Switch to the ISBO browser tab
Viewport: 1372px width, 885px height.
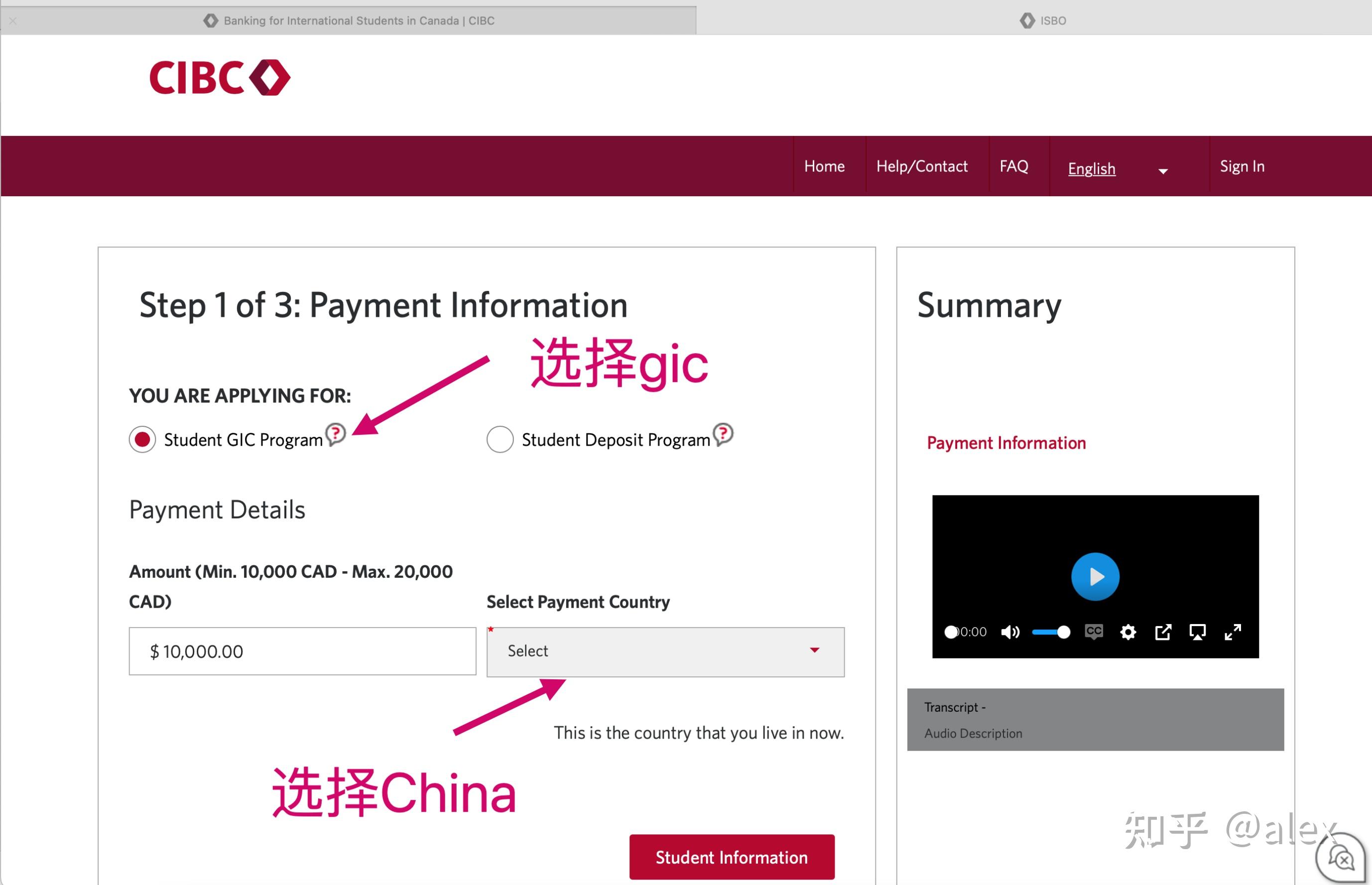(x=1043, y=20)
